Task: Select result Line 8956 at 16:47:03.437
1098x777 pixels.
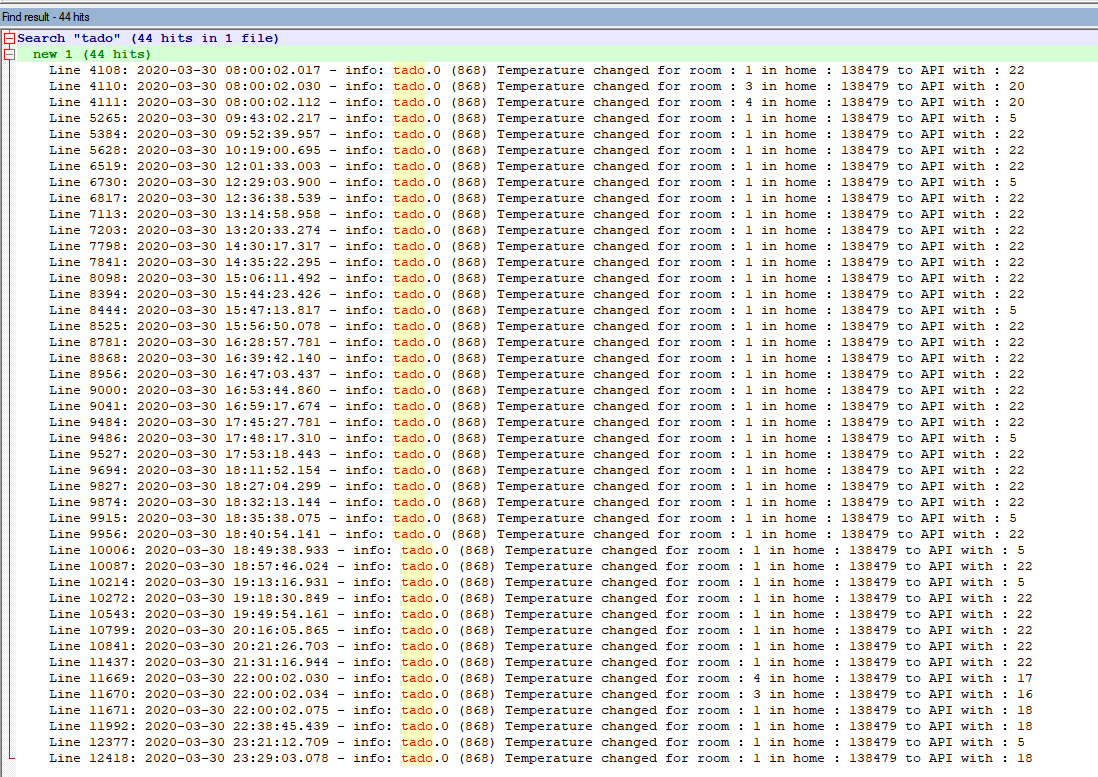Action: (536, 374)
